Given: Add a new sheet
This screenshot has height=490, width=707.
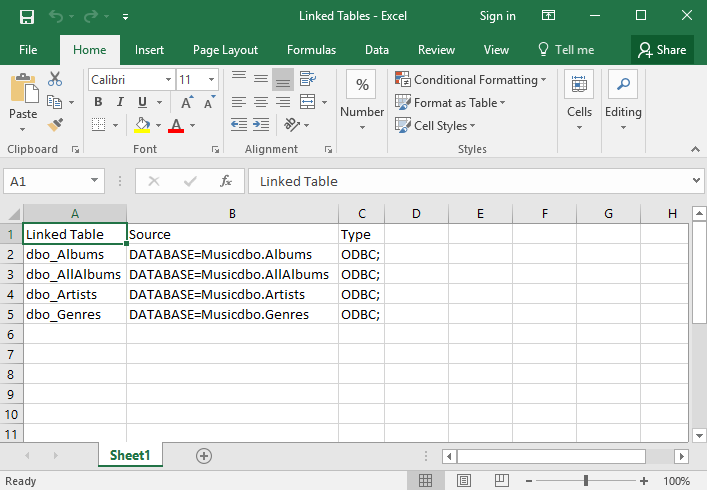Looking at the screenshot, I should 204,456.
